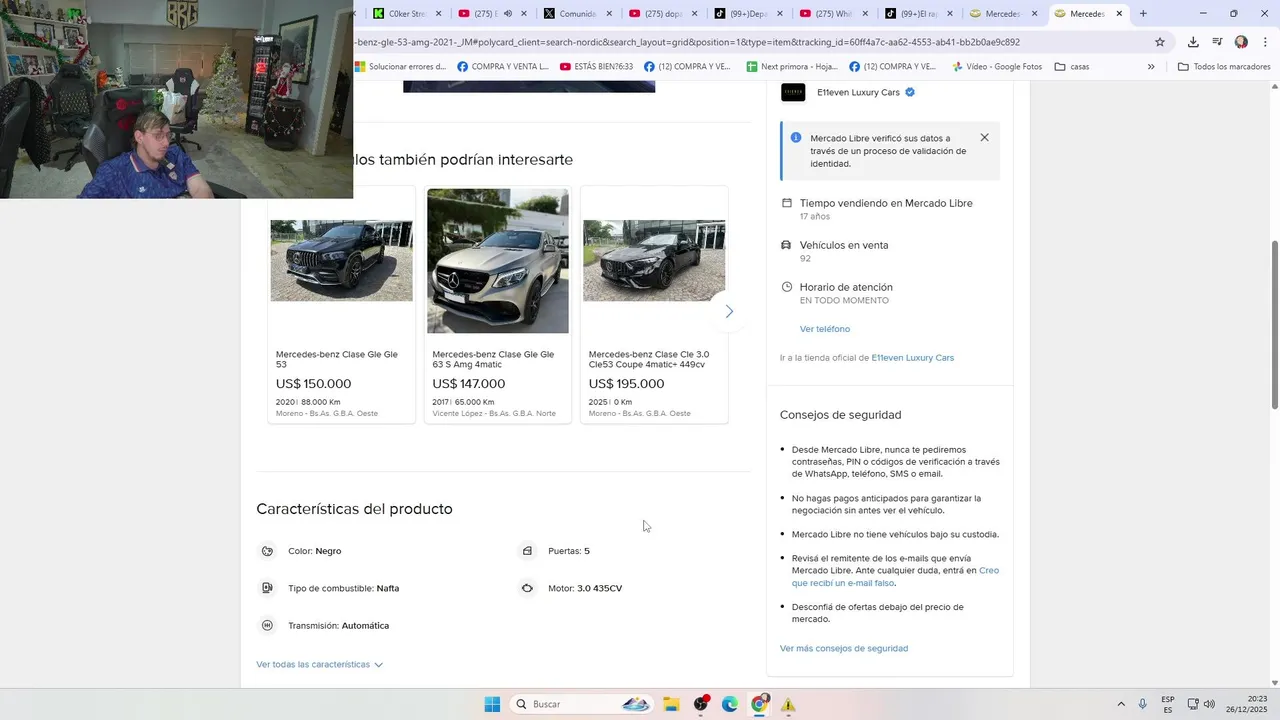Image resolution: width=1280 pixels, height=720 pixels.
Task: Open Google Chrome from the taskbar
Action: click(759, 704)
